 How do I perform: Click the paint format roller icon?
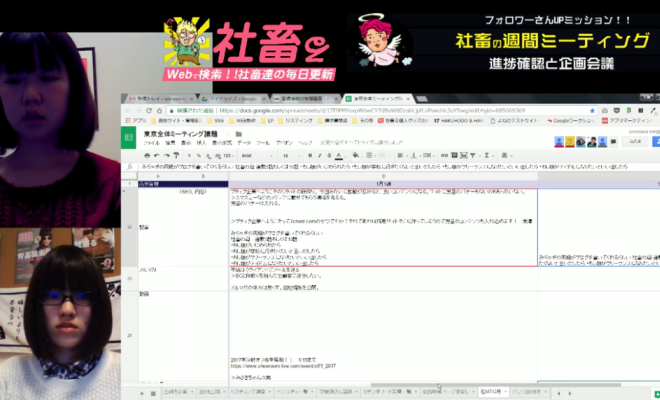click(173, 155)
